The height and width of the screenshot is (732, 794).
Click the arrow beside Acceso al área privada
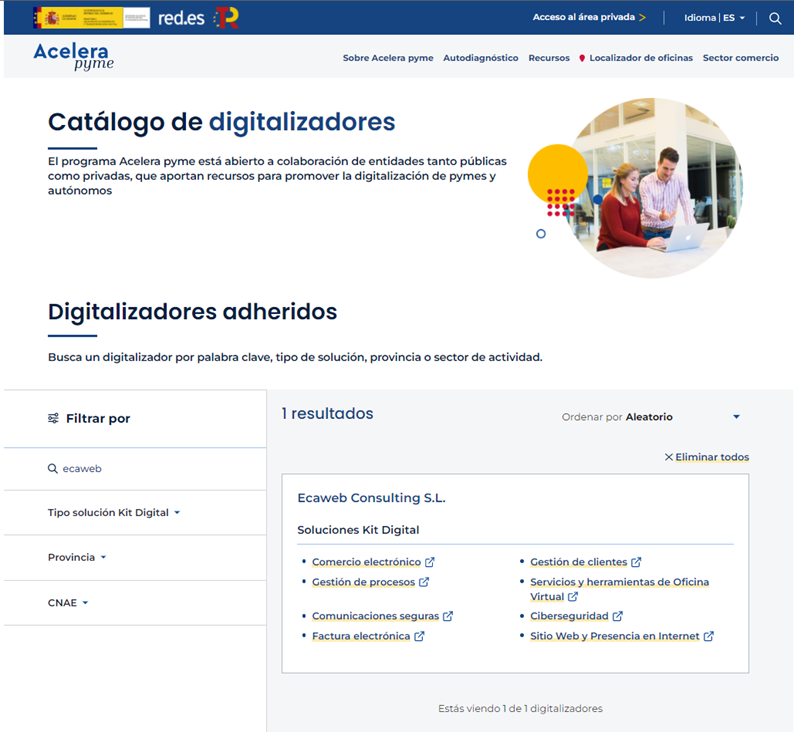[642, 18]
